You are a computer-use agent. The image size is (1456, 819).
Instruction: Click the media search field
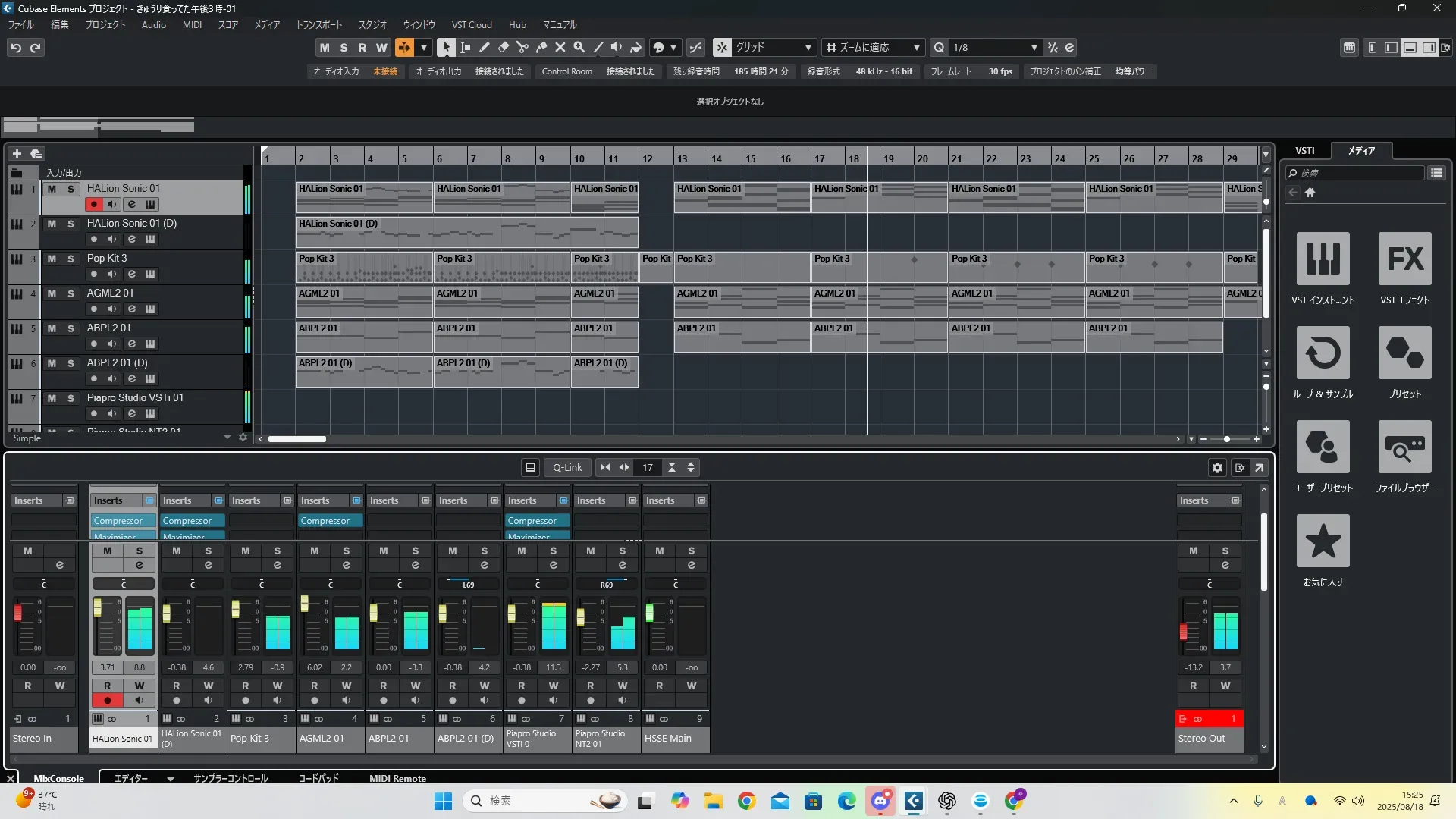1361,173
